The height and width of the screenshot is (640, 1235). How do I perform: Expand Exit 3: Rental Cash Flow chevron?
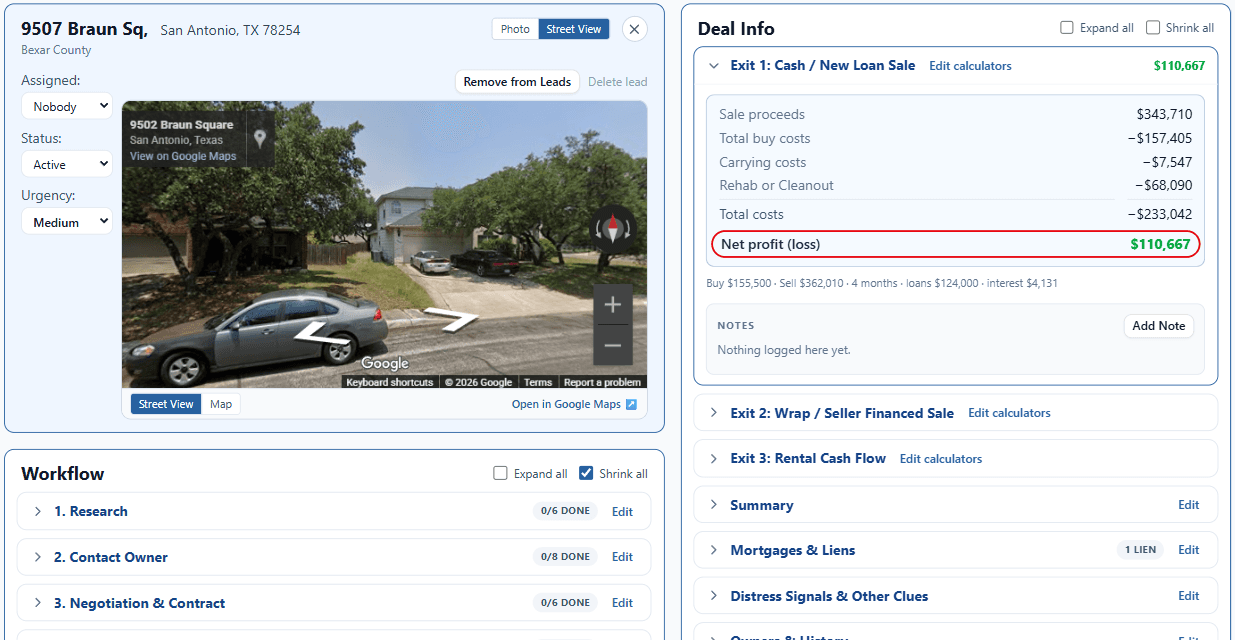click(x=714, y=459)
